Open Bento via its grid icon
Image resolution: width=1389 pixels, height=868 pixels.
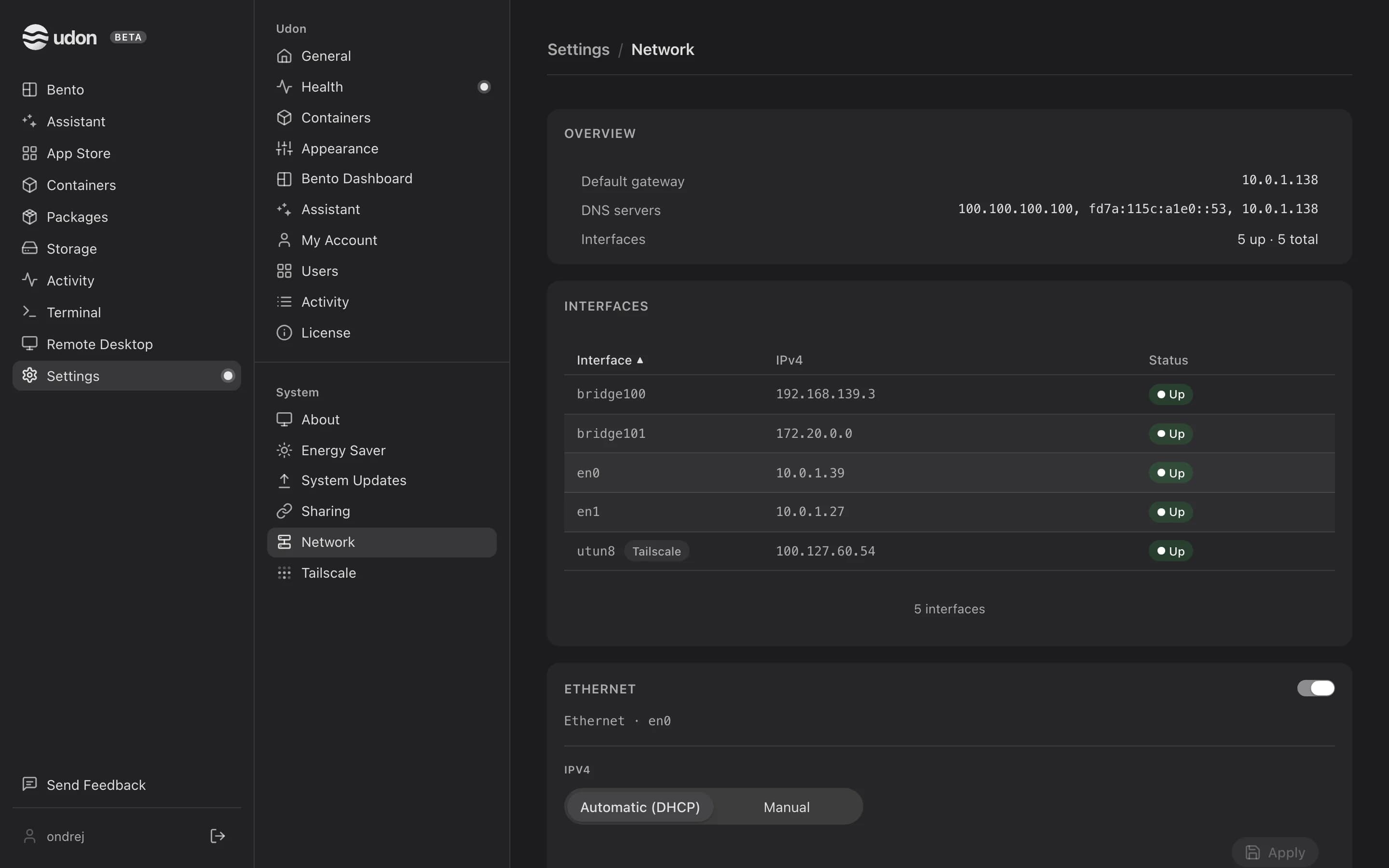[x=29, y=90]
